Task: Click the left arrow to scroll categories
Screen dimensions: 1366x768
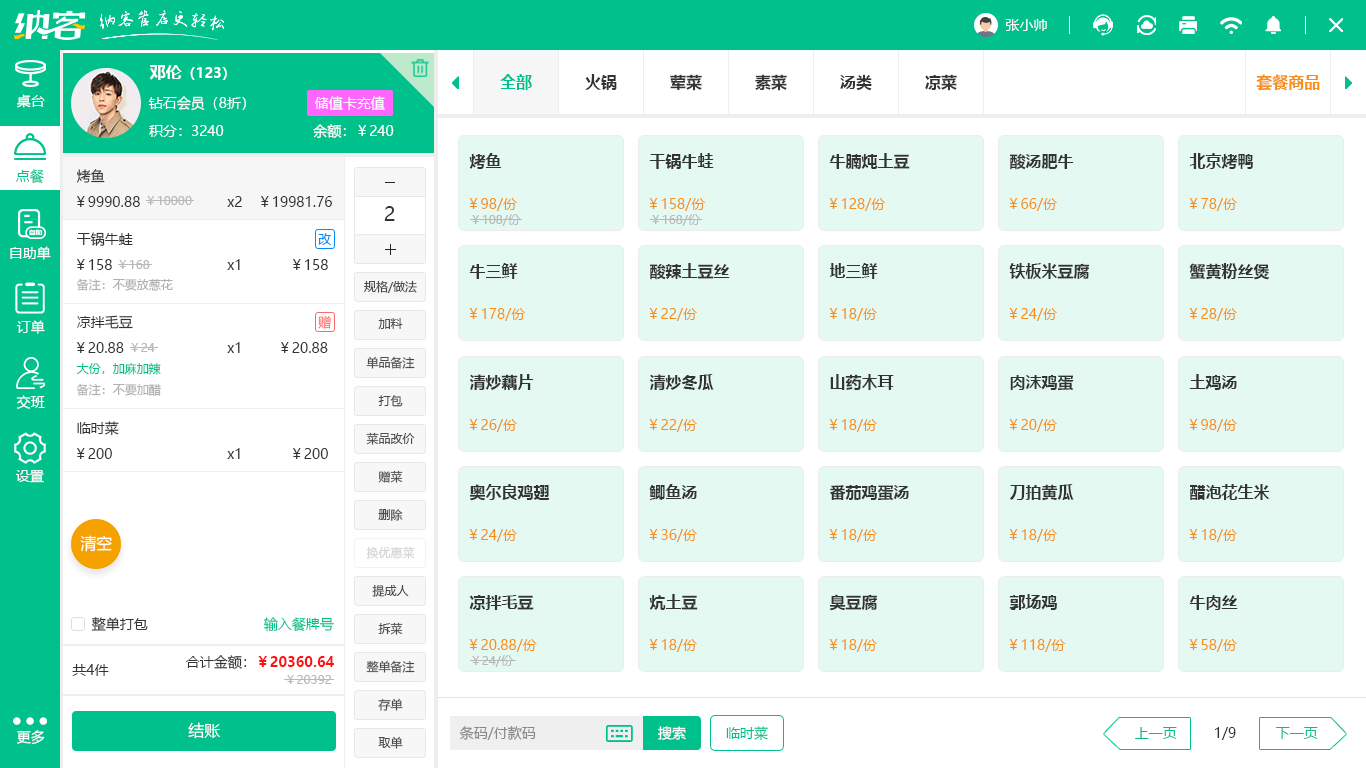Action: 455,83
